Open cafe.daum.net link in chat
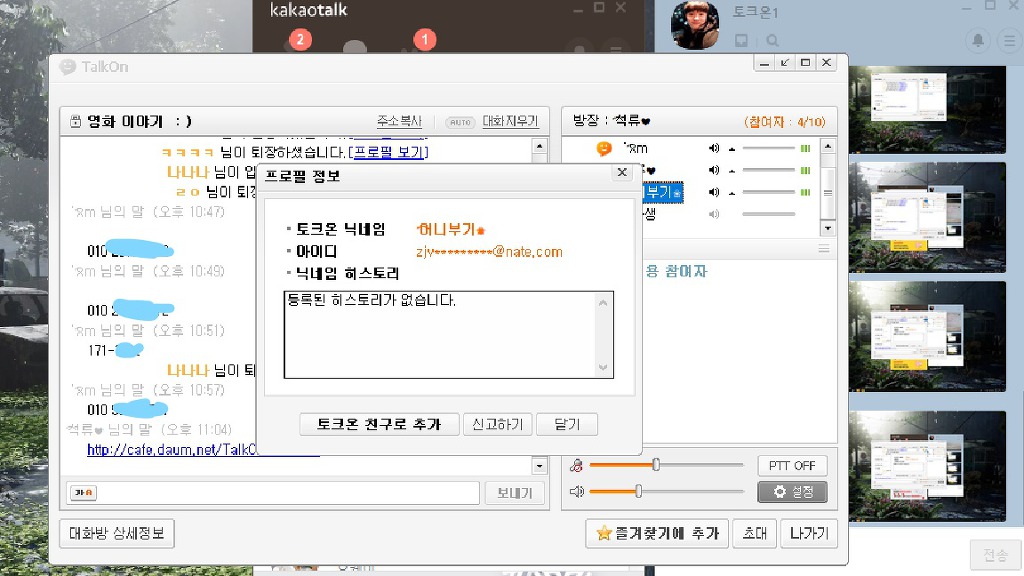Screen dimensions: 1024x576 [172, 449]
